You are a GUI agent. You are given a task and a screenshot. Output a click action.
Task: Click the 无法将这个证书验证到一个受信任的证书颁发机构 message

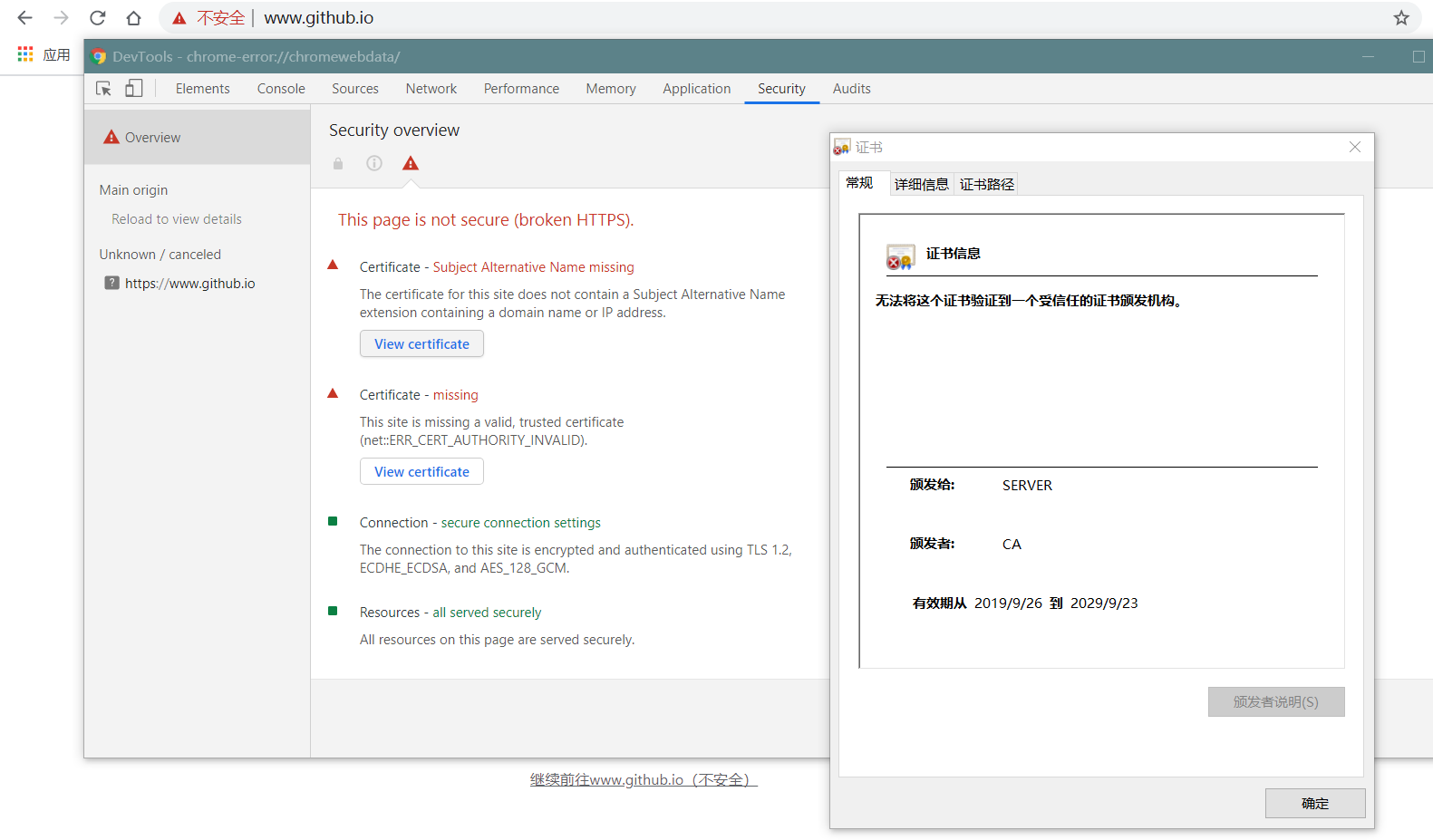[1029, 301]
